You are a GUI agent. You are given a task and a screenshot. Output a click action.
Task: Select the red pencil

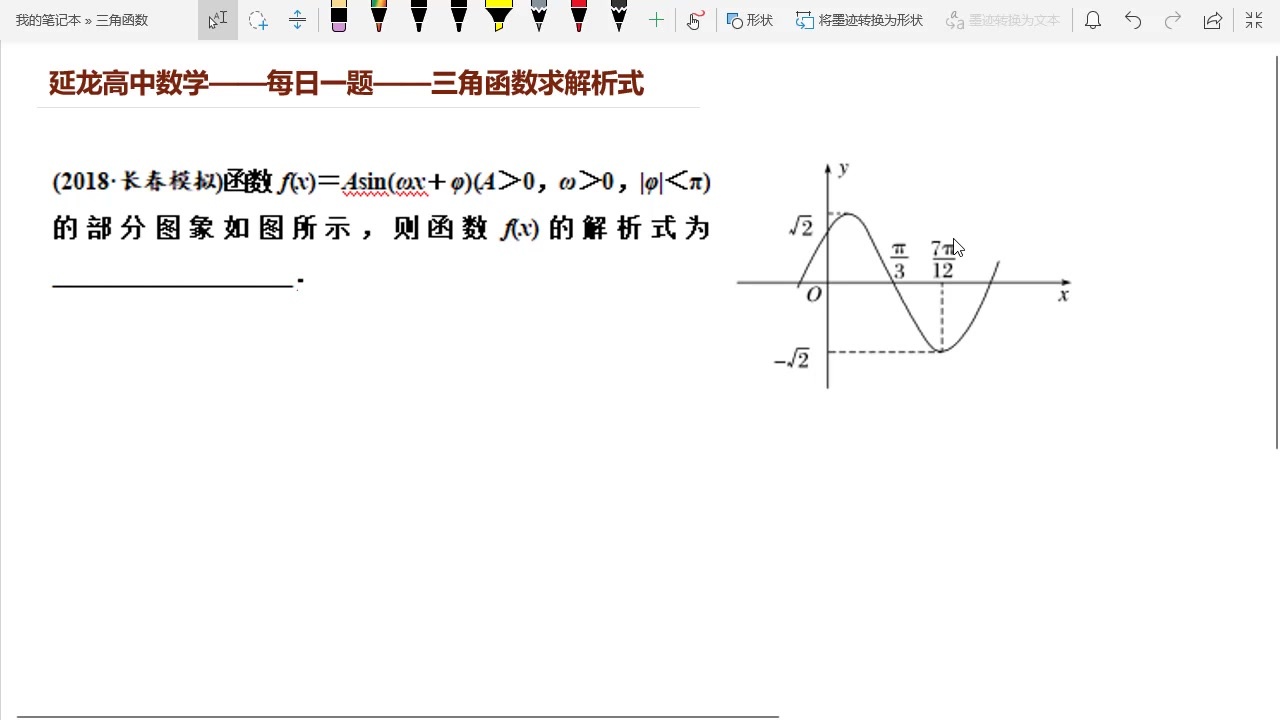(x=579, y=17)
